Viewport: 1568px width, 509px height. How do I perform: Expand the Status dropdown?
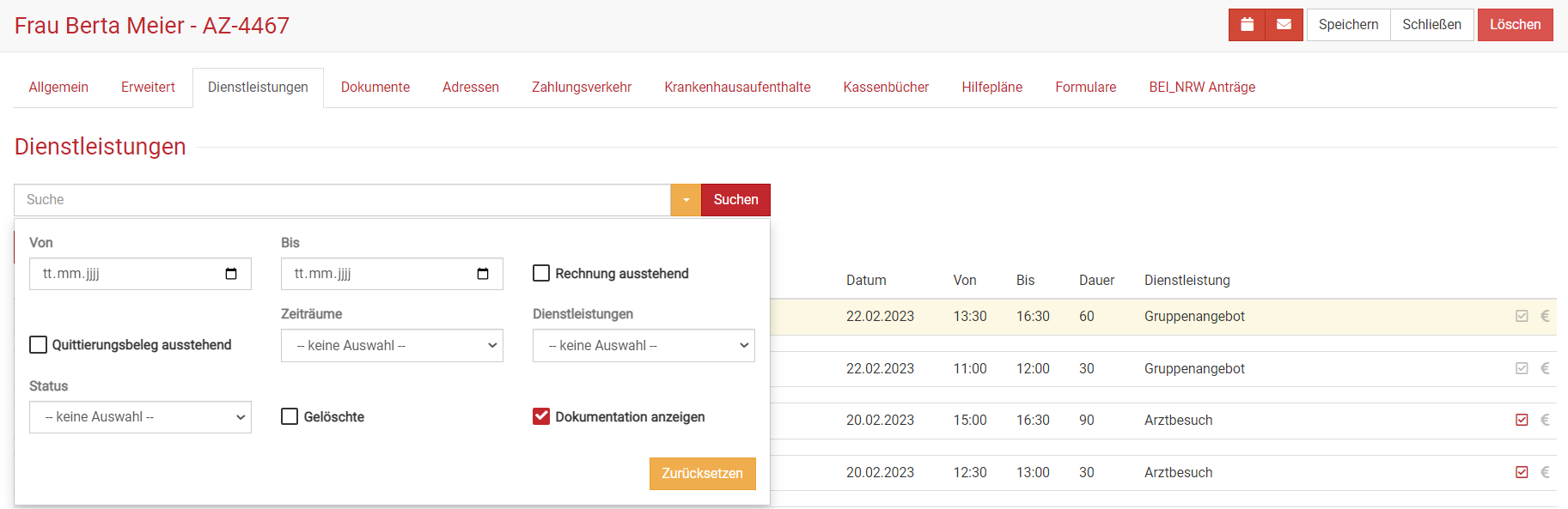tap(140, 417)
